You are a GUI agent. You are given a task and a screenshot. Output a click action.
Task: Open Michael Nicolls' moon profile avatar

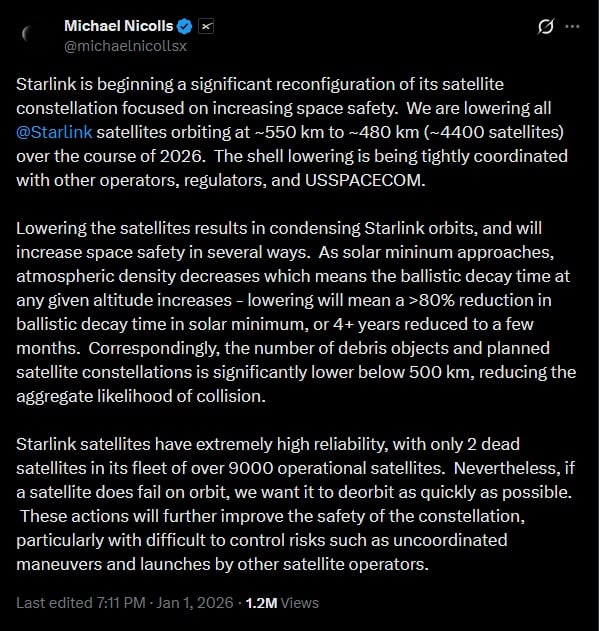(34, 35)
